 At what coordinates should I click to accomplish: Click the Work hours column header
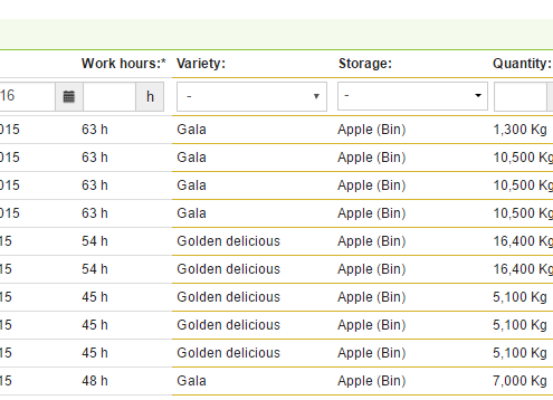click(x=123, y=64)
